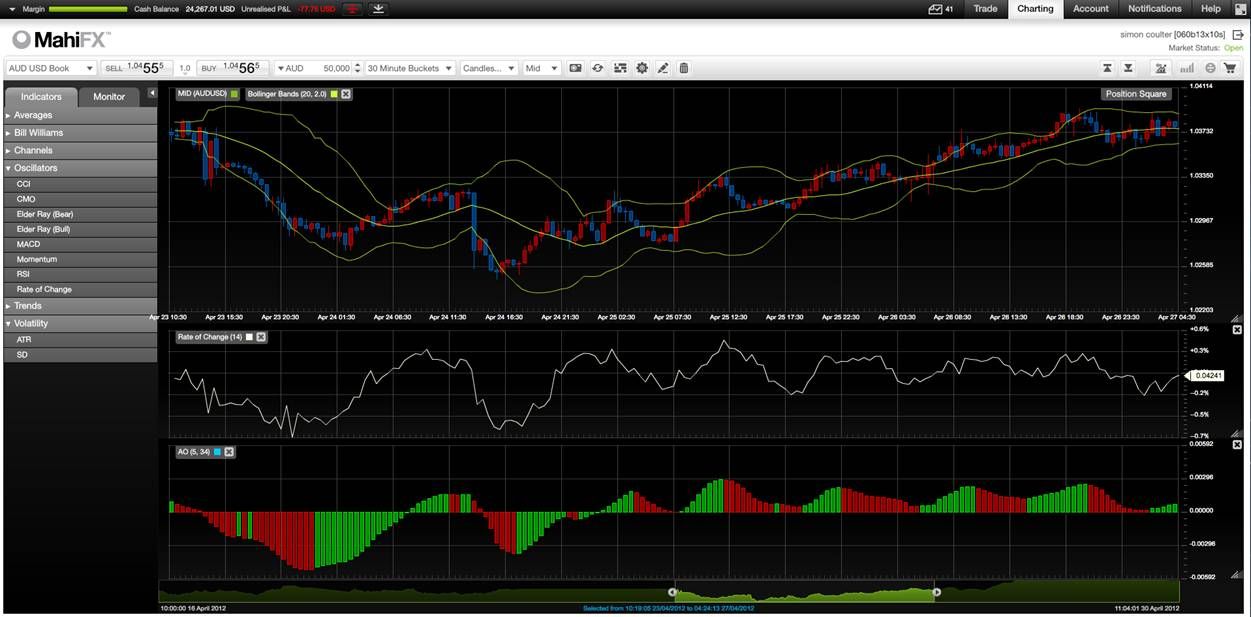Click the fullscreen icon at the top right corner
Viewport: 1251px width, 617px height.
1240,8
